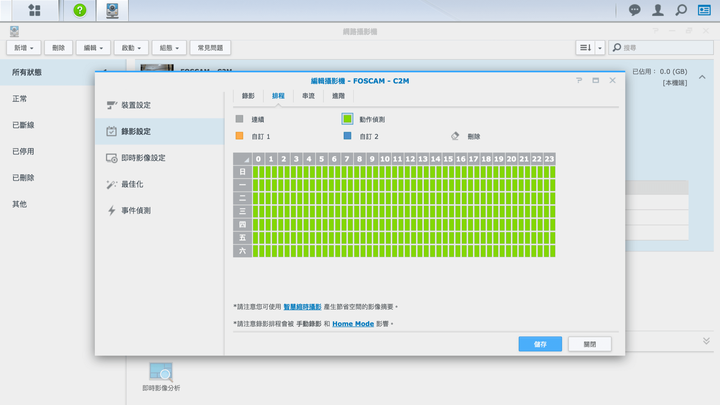
Task: Pick the blue 自訂 2 schedule swatch
Action: (x=347, y=136)
